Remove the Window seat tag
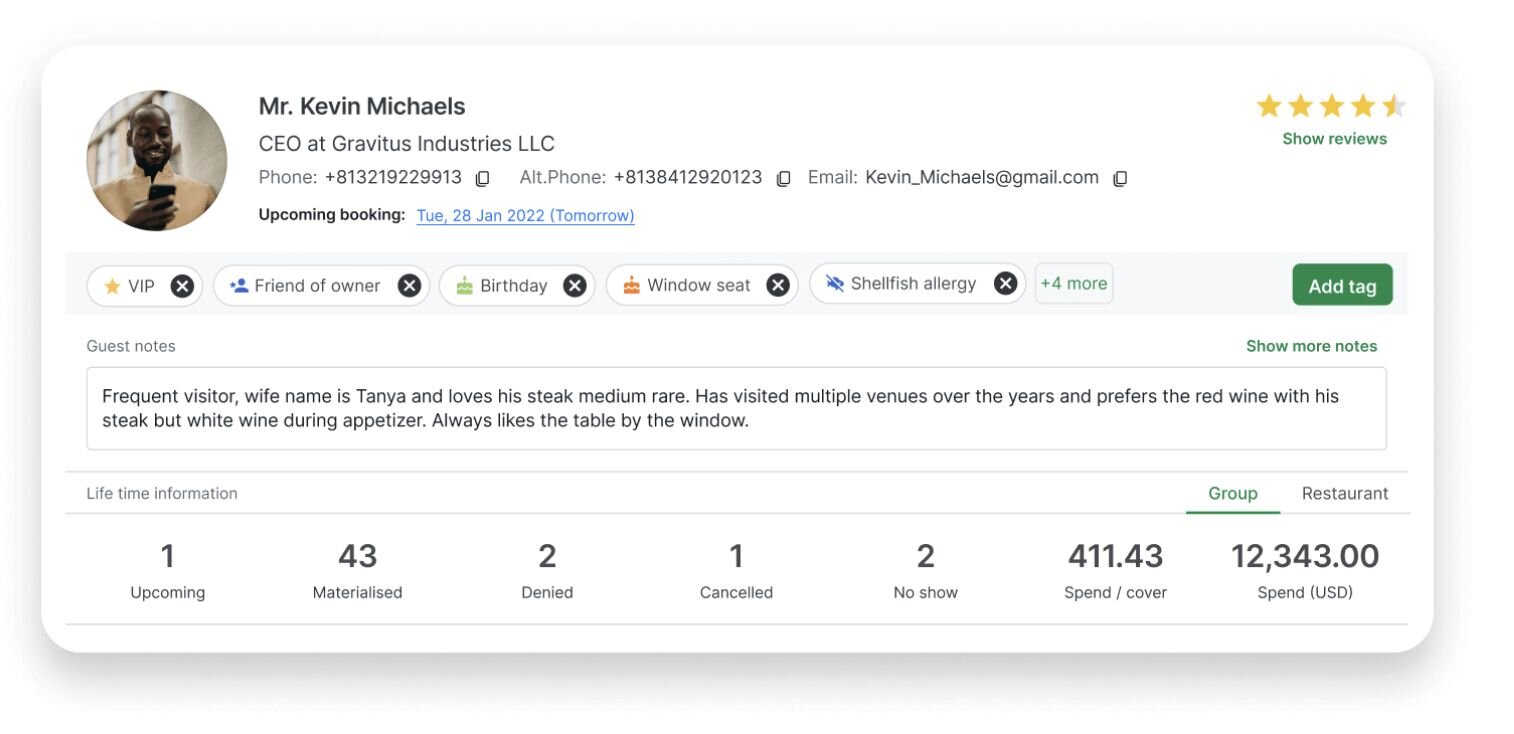This screenshot has width=1514, height=734. pos(777,286)
